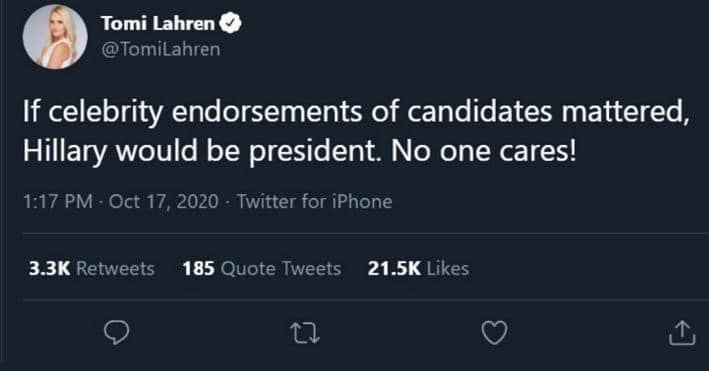Image resolution: width=709 pixels, height=371 pixels.
Task: View the 185 Quote Tweets list
Action: pos(262,269)
